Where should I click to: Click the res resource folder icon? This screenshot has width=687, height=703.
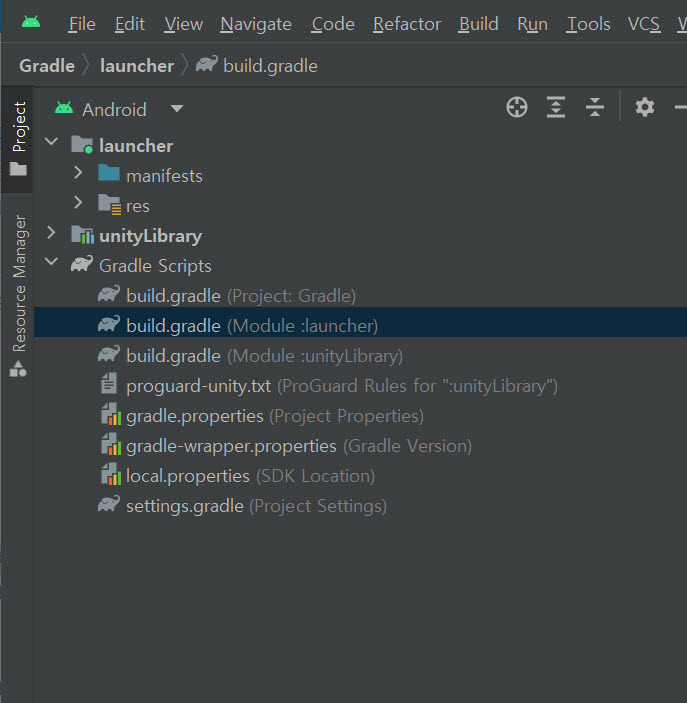coord(109,204)
